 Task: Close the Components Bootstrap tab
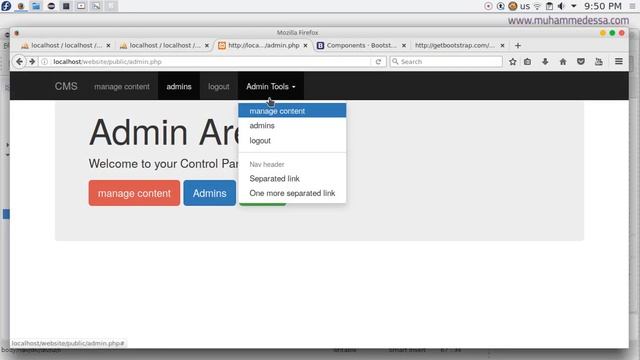pyautogui.click(x=404, y=45)
